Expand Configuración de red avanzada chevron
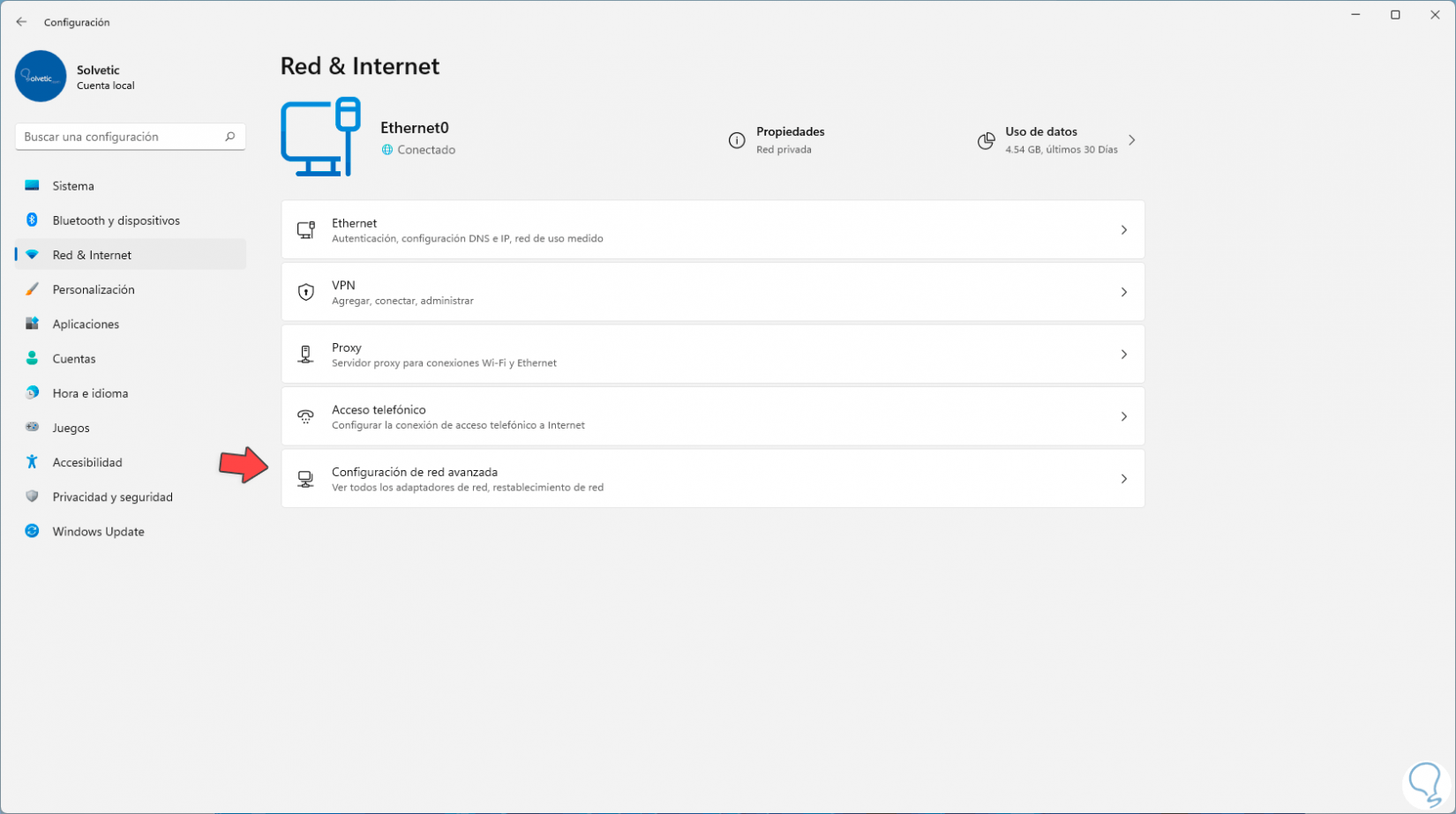The image size is (1456, 814). pos(1123,479)
